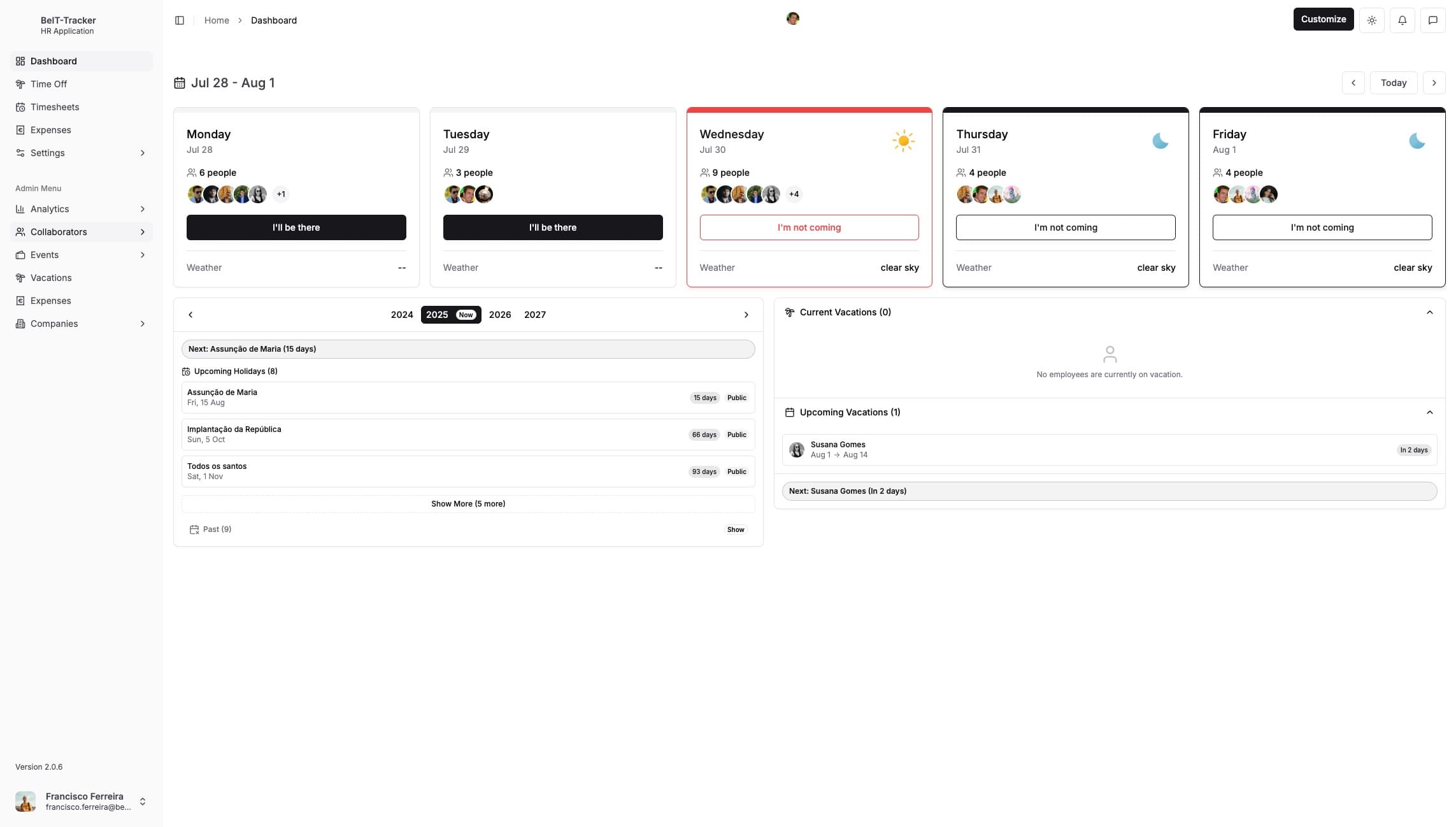The height and width of the screenshot is (827, 1456).
Task: Open the feedback chat icon
Action: click(x=1433, y=20)
